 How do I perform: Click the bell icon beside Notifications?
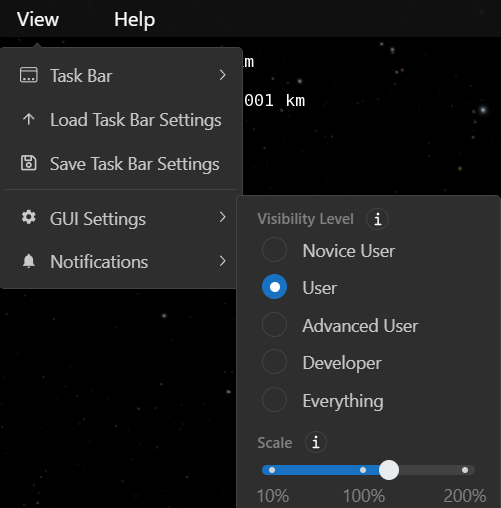pos(29,261)
